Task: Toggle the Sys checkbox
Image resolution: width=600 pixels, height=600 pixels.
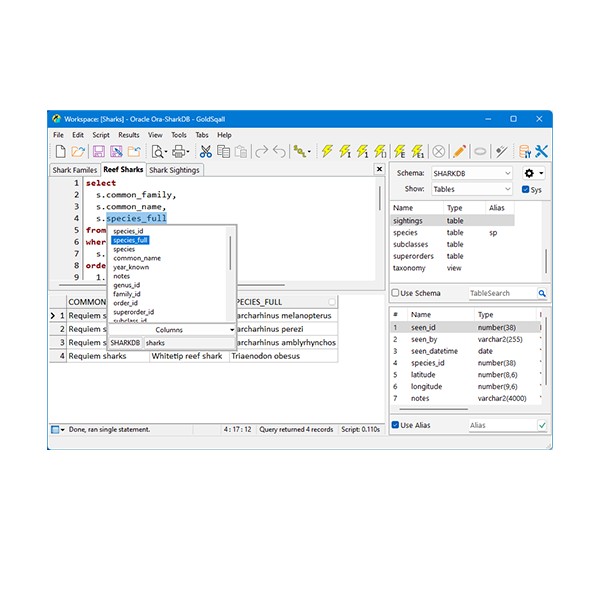Action: (x=526, y=189)
